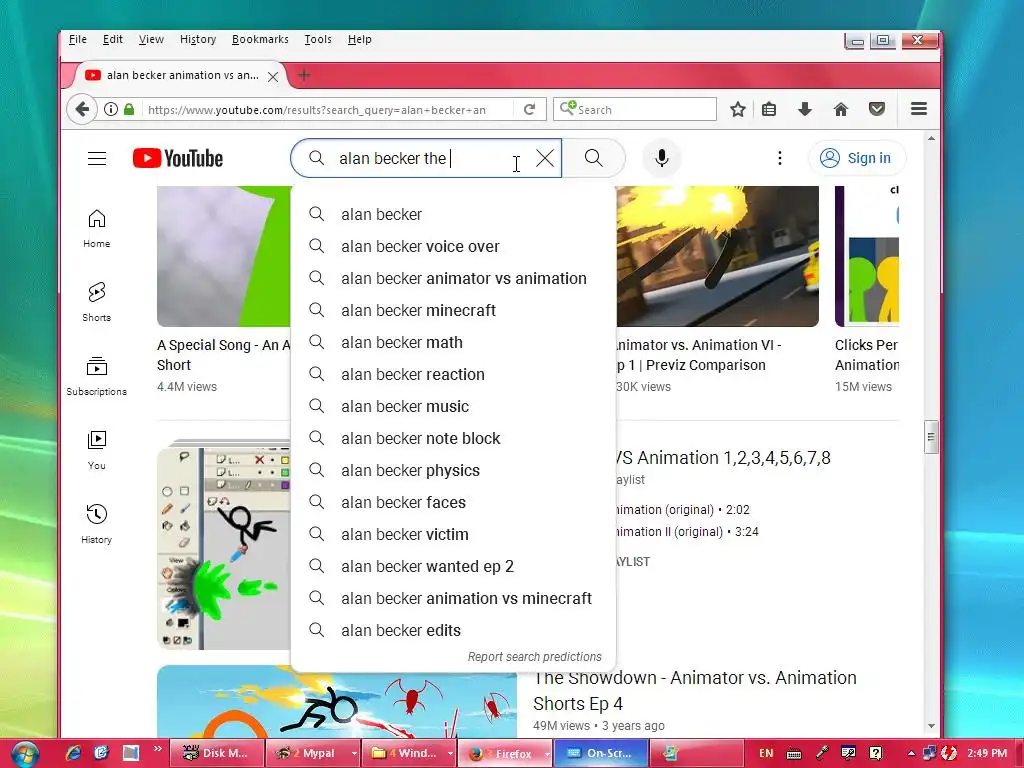Switch to On-Scr... taskbar button
Viewport: 1024px width, 768px height.
point(601,753)
